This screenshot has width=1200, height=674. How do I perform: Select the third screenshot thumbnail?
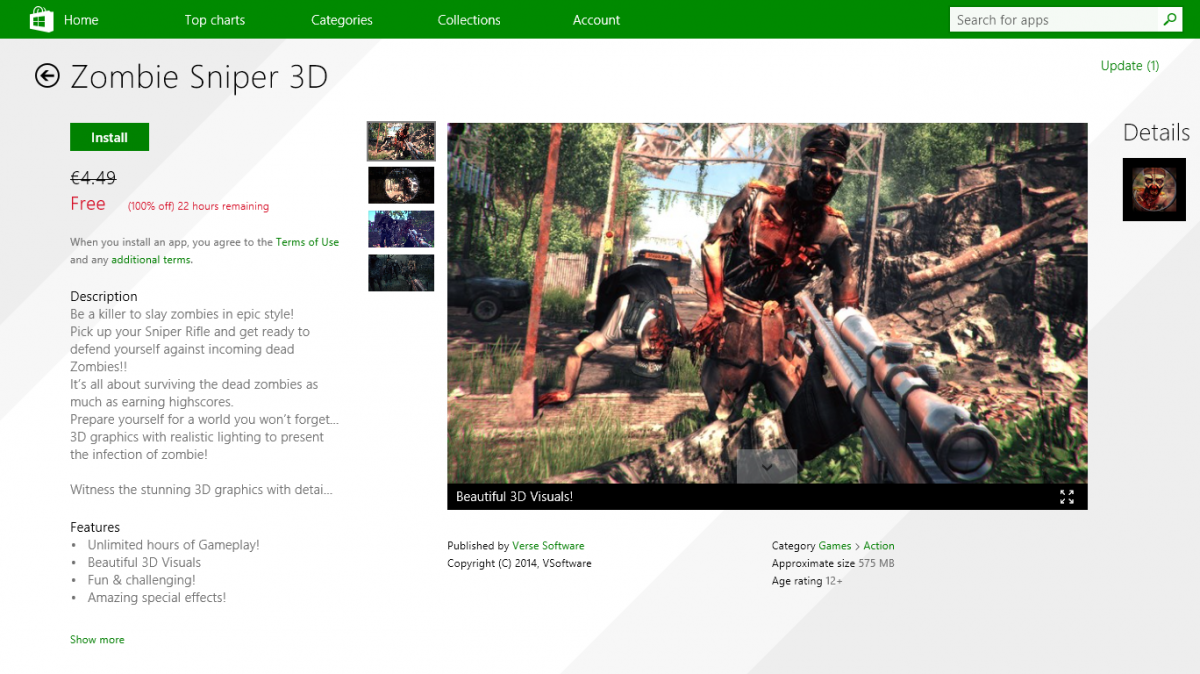pyautogui.click(x=401, y=229)
